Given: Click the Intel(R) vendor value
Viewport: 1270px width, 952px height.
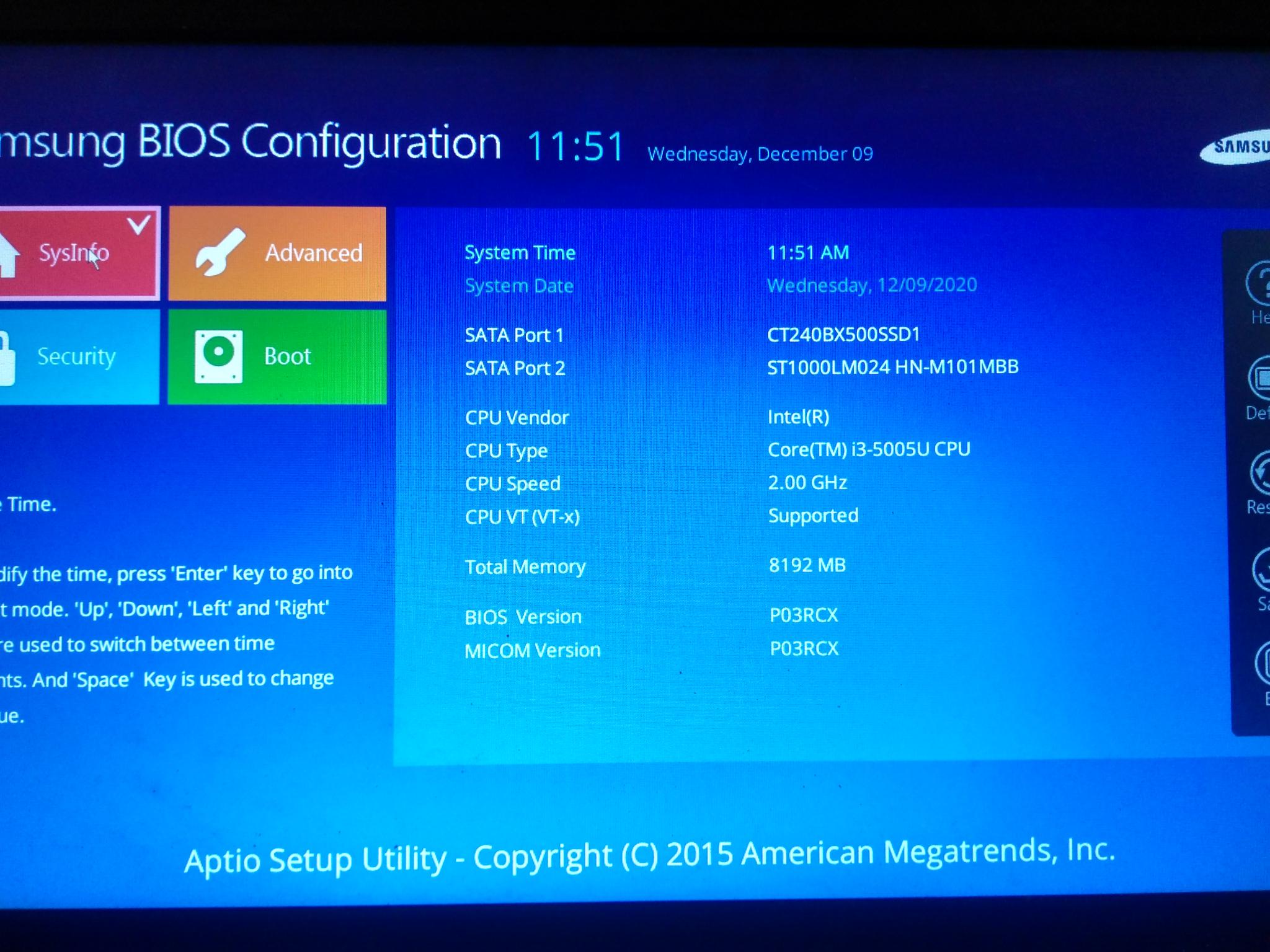Looking at the screenshot, I should click(798, 417).
